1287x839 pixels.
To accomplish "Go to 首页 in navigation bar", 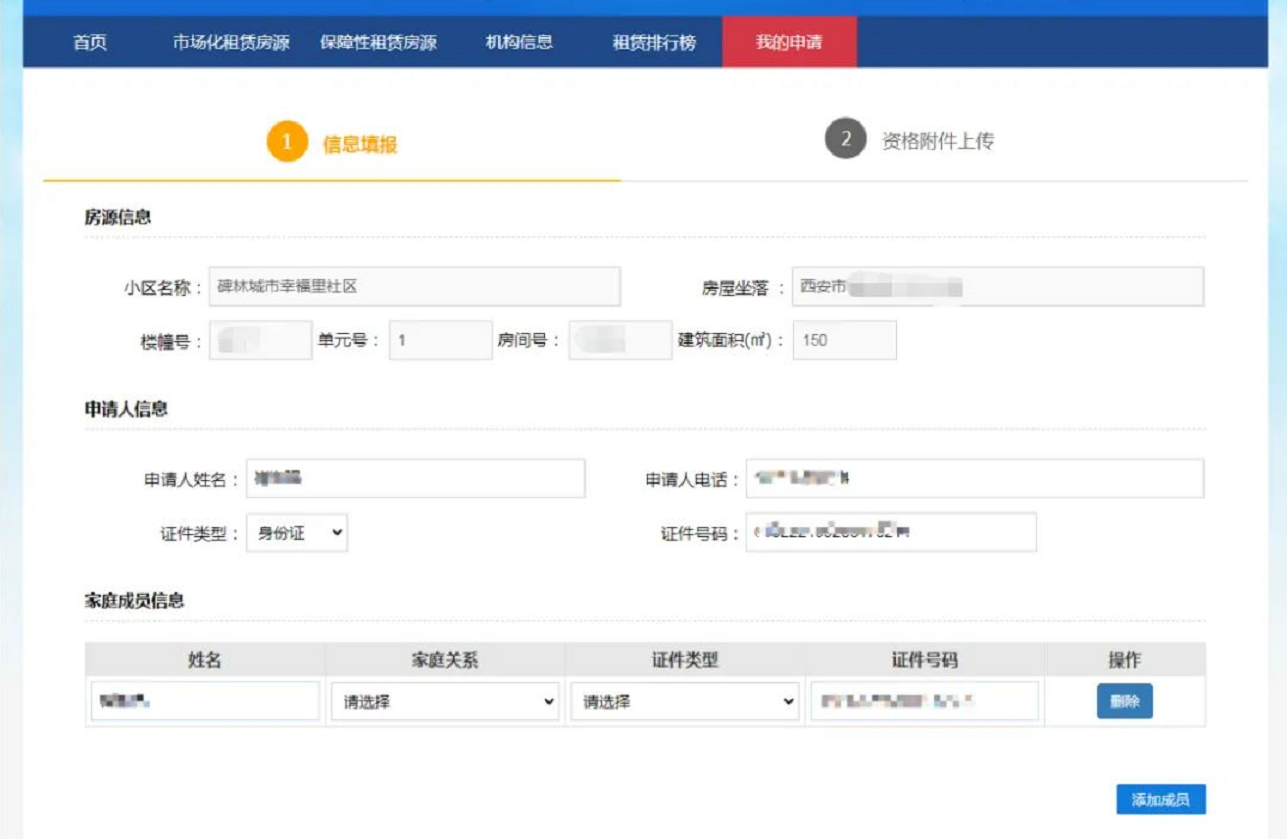I will tap(90, 43).
